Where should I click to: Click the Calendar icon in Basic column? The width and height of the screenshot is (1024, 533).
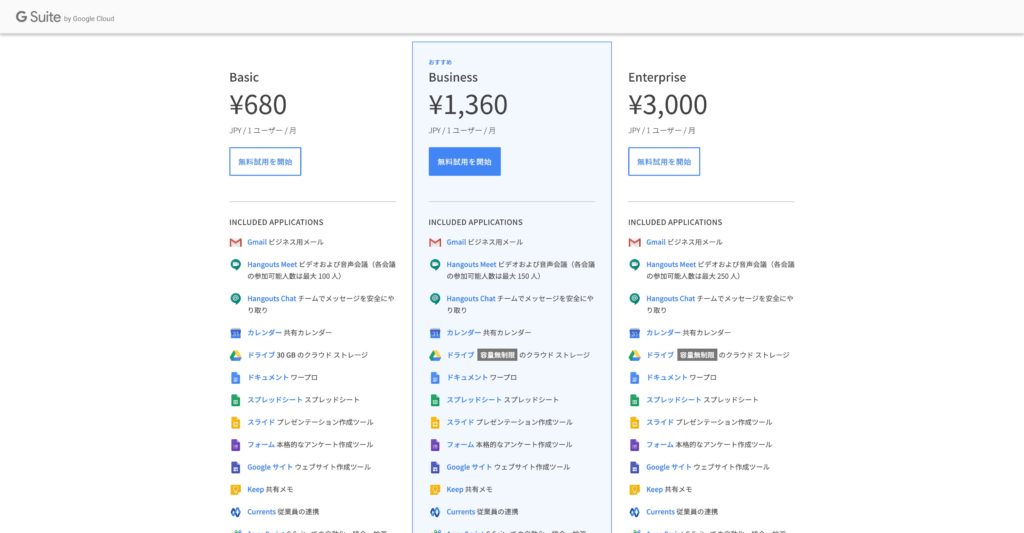coord(236,333)
